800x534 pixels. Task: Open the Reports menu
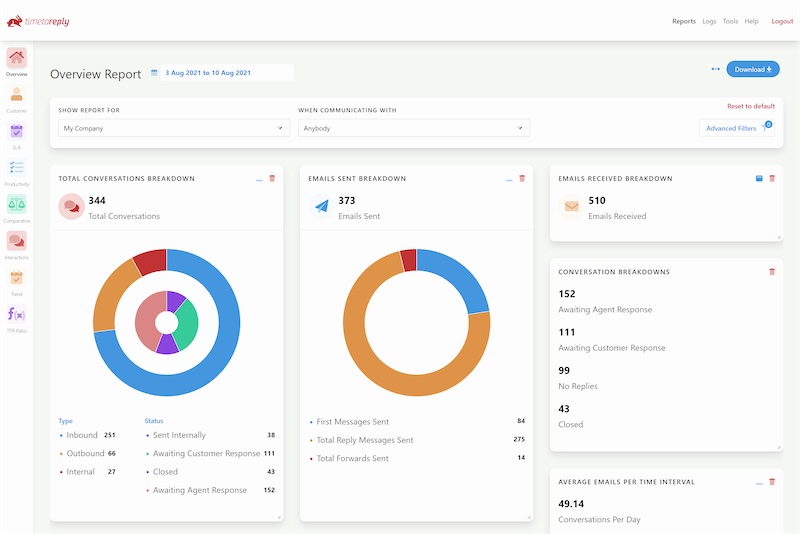point(684,21)
